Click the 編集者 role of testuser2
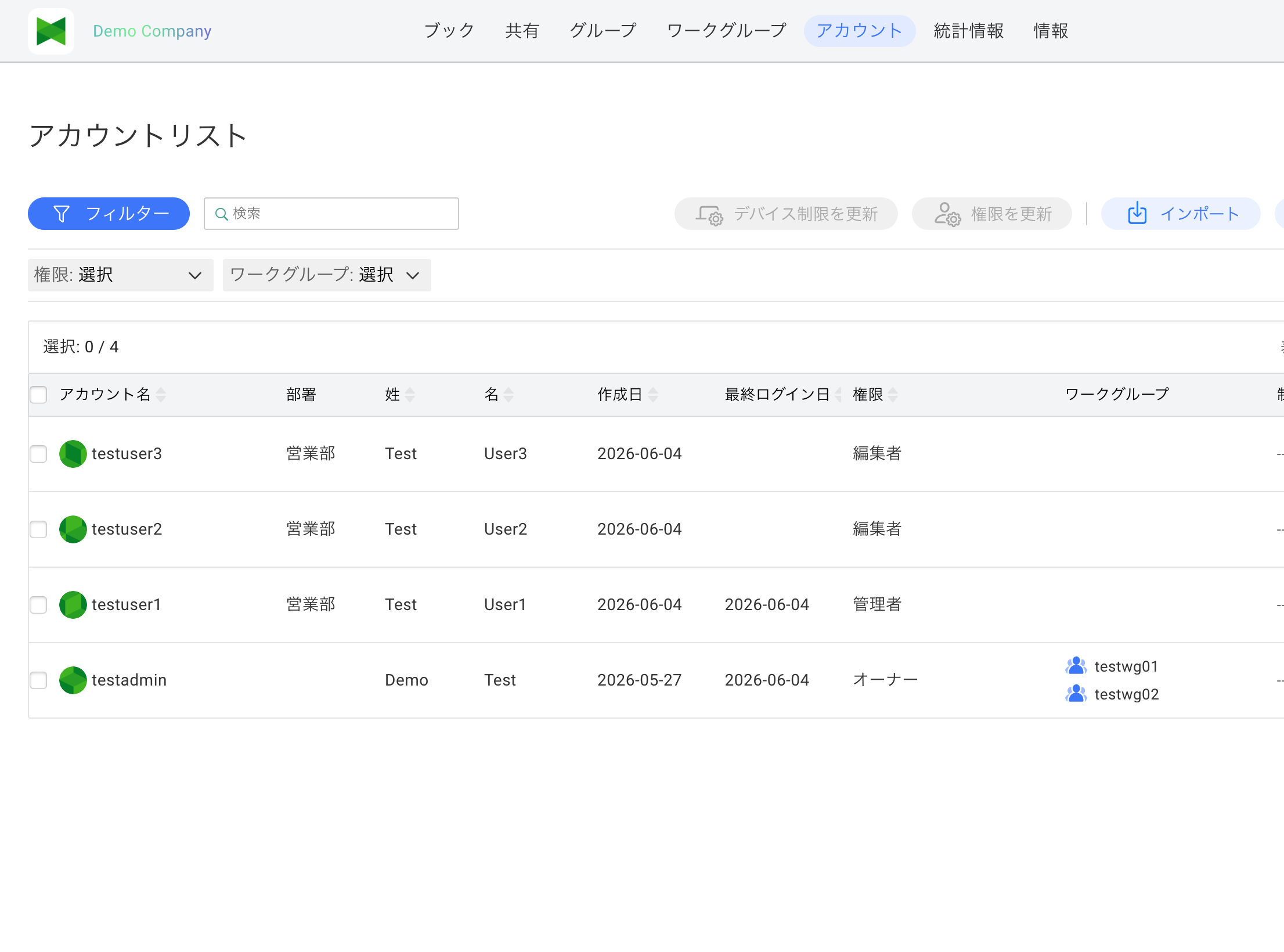Viewport: 1284px width, 952px height. pyautogui.click(x=877, y=529)
